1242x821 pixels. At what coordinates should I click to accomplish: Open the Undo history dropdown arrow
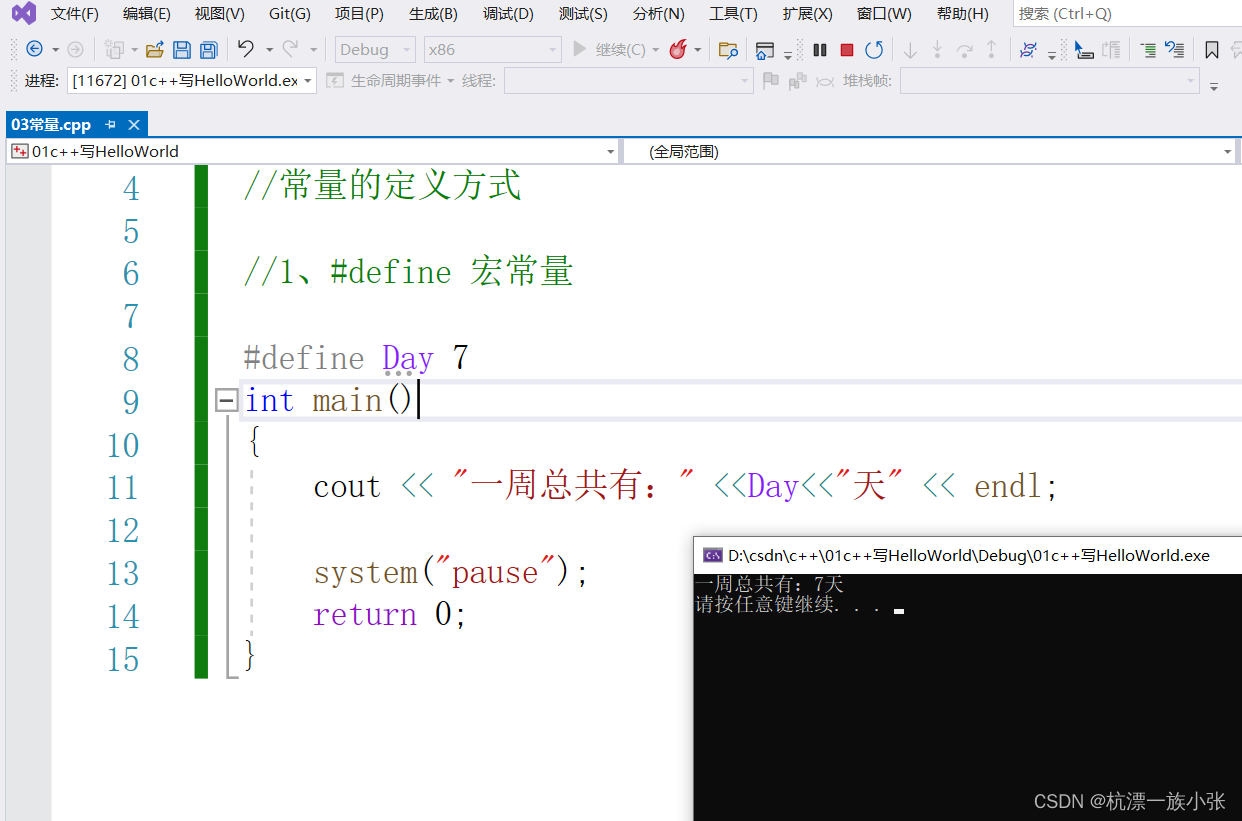coord(269,49)
